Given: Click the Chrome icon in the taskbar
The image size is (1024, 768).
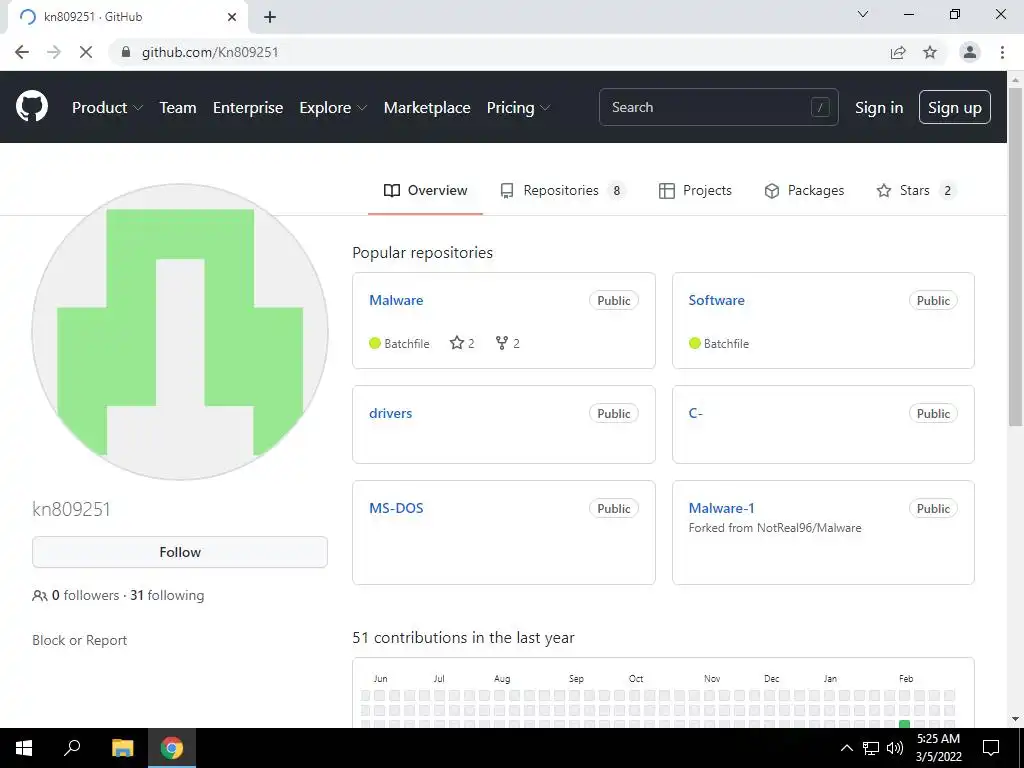Looking at the screenshot, I should (172, 748).
